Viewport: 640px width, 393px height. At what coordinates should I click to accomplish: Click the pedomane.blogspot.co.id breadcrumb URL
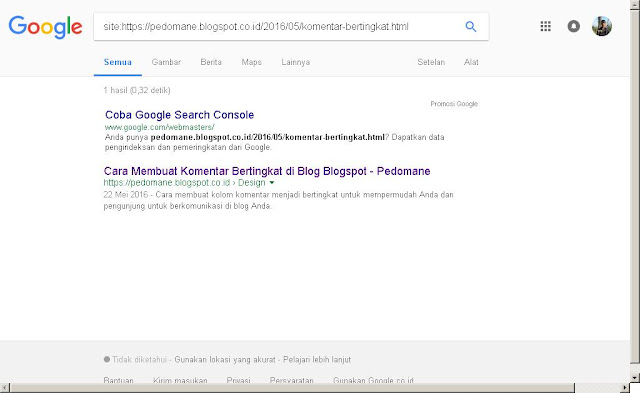[x=167, y=182]
